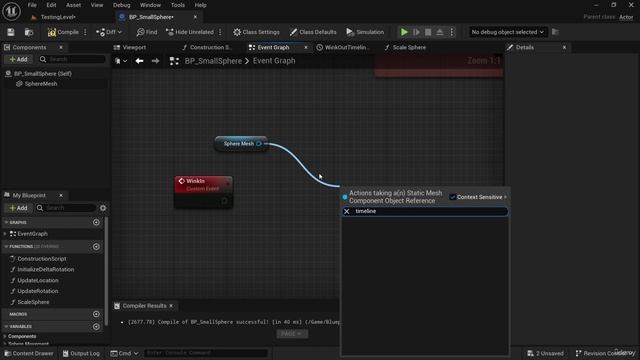Click WinkIn node execution output pin
Screen dimensions: 640x360
point(224,201)
